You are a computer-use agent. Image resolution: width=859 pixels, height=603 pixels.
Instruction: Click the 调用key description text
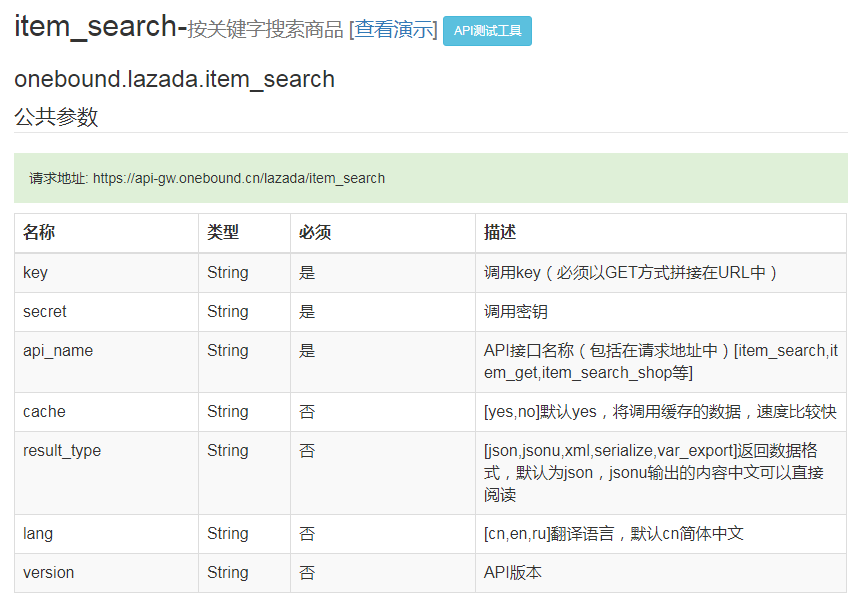(x=630, y=273)
